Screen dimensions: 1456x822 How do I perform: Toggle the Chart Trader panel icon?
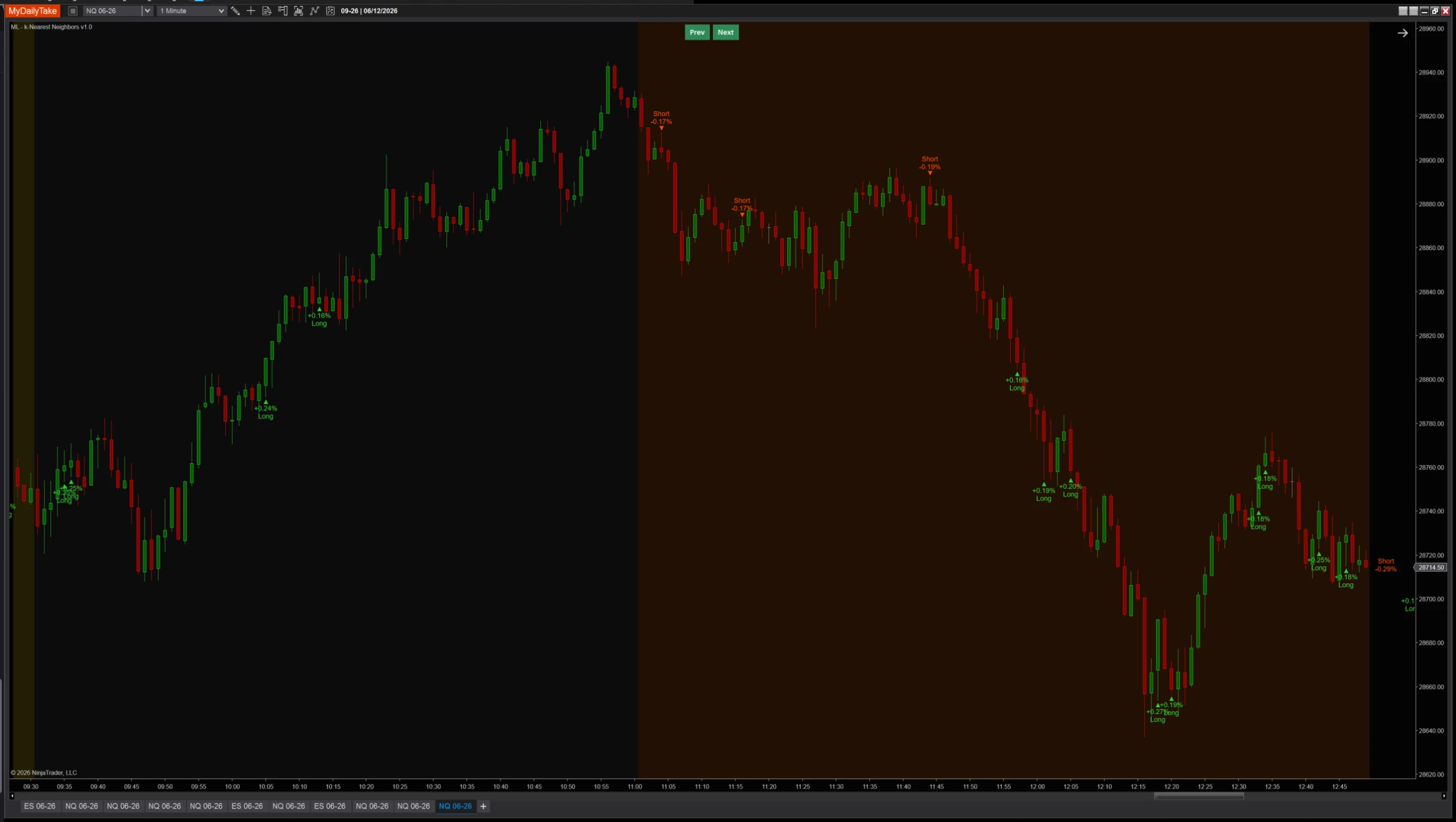tap(283, 11)
